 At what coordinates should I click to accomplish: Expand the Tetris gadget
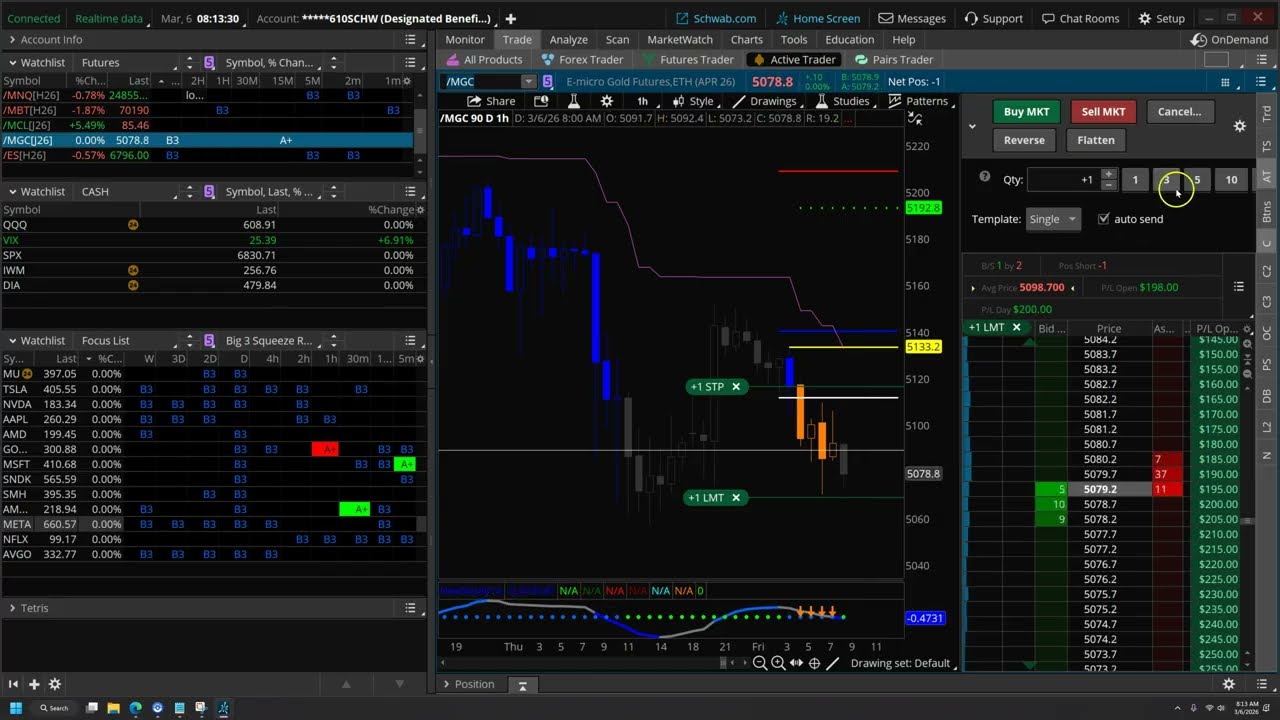[x=13, y=607]
